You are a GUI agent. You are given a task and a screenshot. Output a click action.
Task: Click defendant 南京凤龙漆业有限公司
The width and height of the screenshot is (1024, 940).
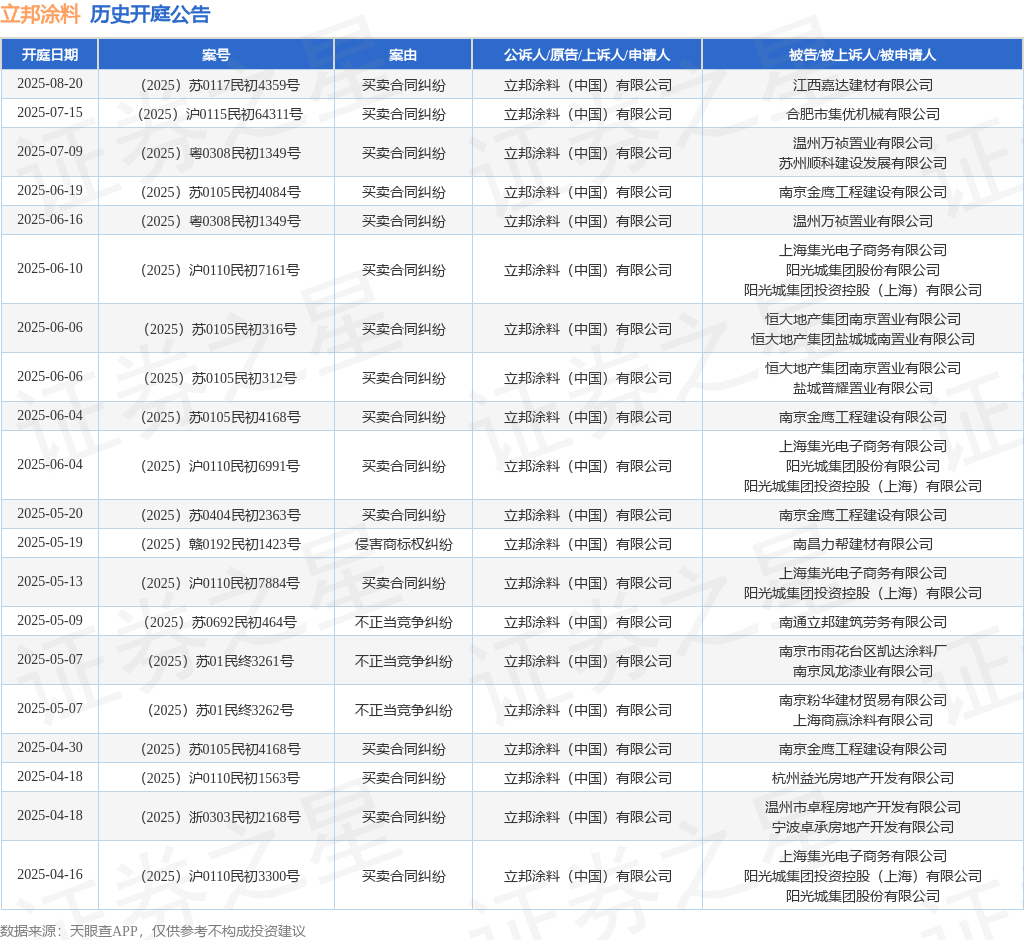pyautogui.click(x=863, y=672)
